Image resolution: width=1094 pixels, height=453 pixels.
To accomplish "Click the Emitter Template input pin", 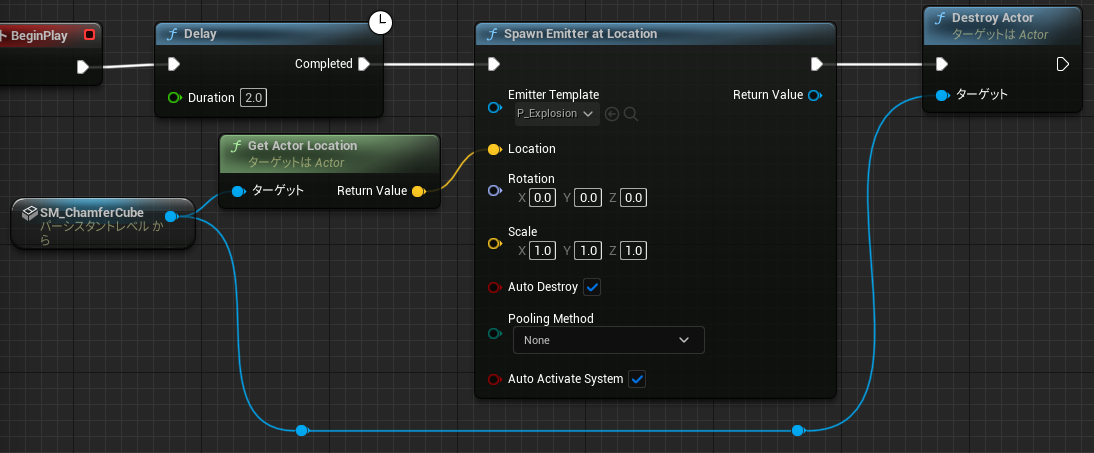I will coord(495,107).
